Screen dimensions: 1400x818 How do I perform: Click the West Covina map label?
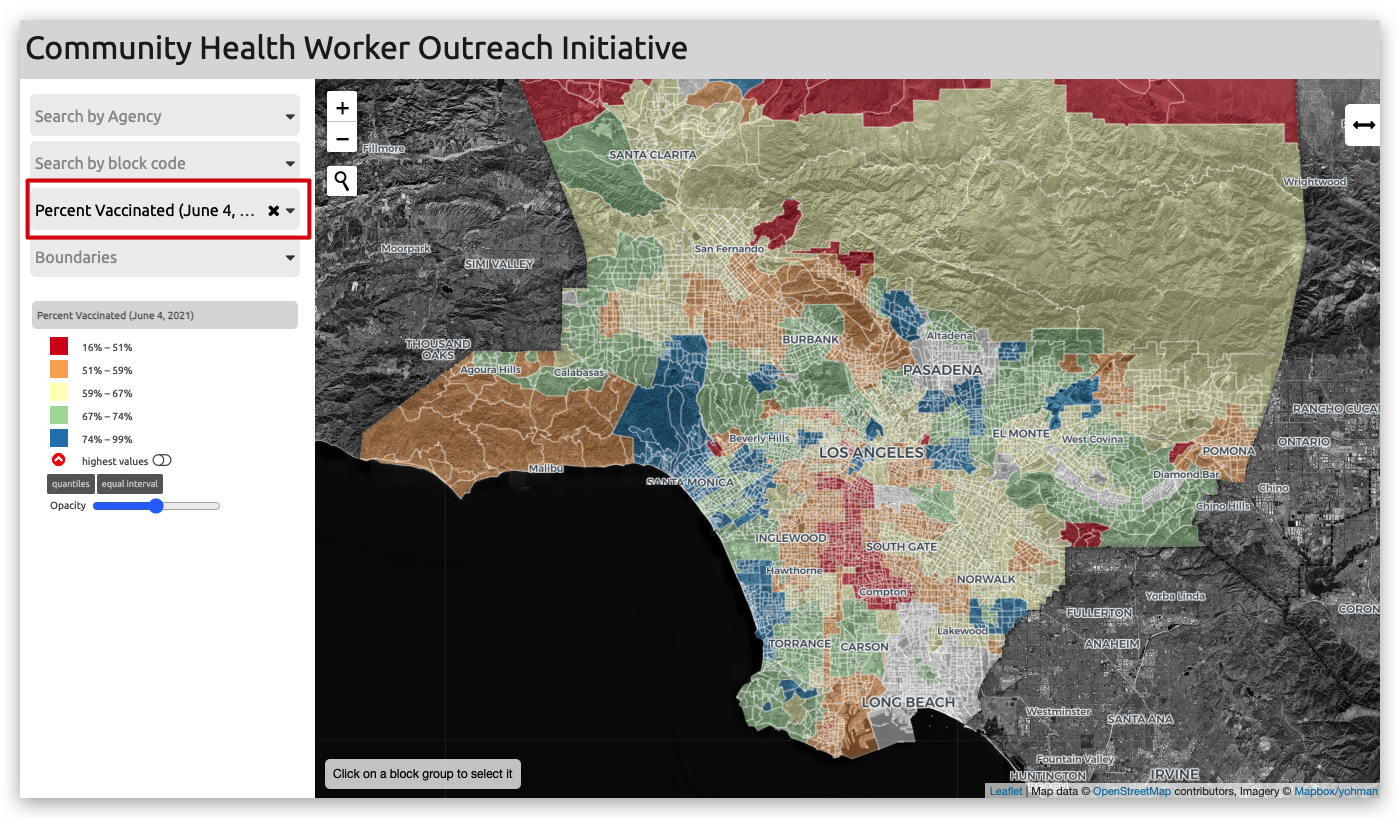(1094, 439)
